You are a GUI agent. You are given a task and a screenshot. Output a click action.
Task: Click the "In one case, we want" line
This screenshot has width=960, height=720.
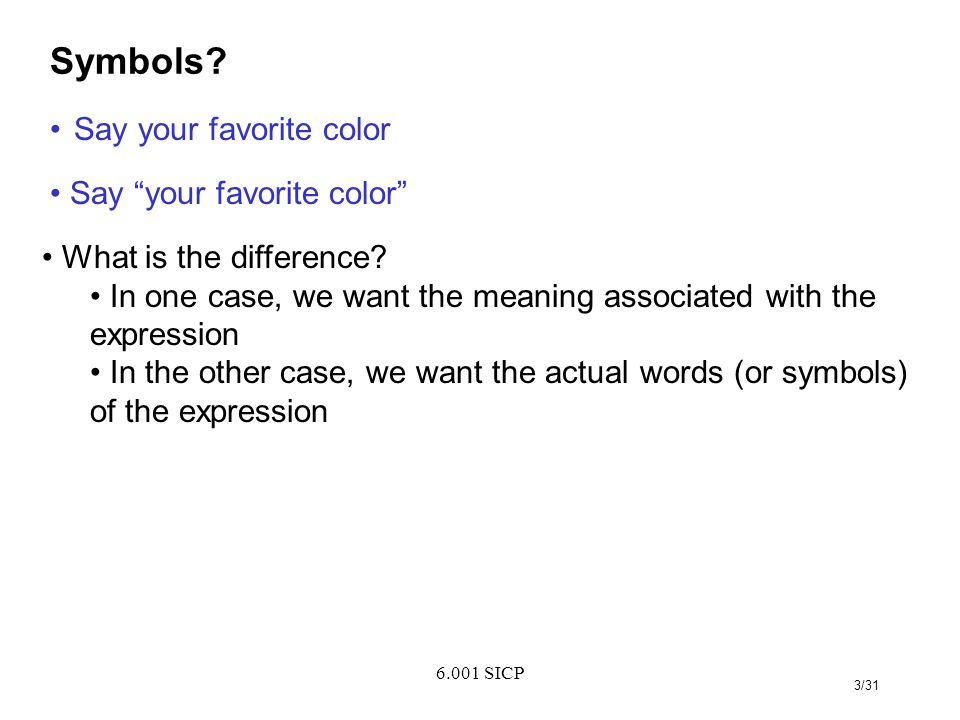point(493,297)
